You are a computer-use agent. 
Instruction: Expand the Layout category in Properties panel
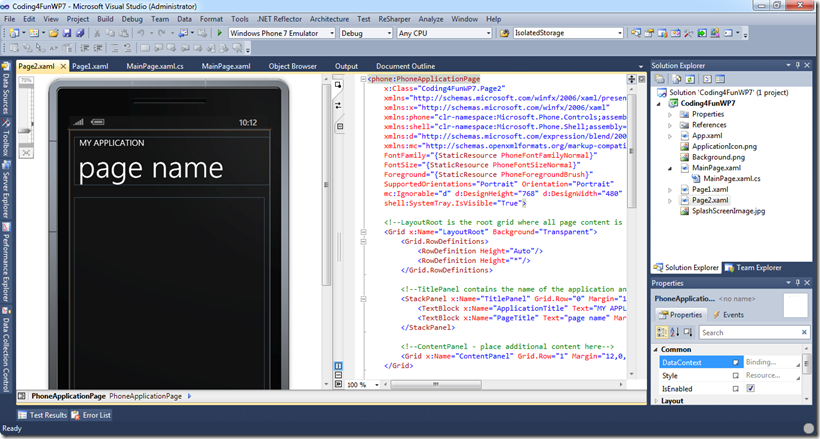tap(656, 401)
